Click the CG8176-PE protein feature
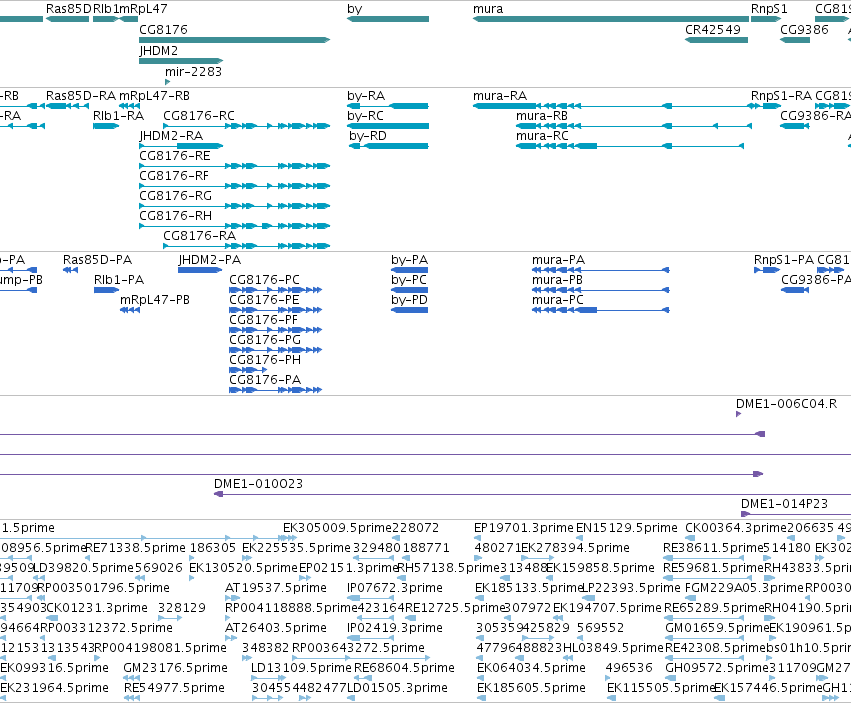This screenshot has width=851, height=703. 276,310
